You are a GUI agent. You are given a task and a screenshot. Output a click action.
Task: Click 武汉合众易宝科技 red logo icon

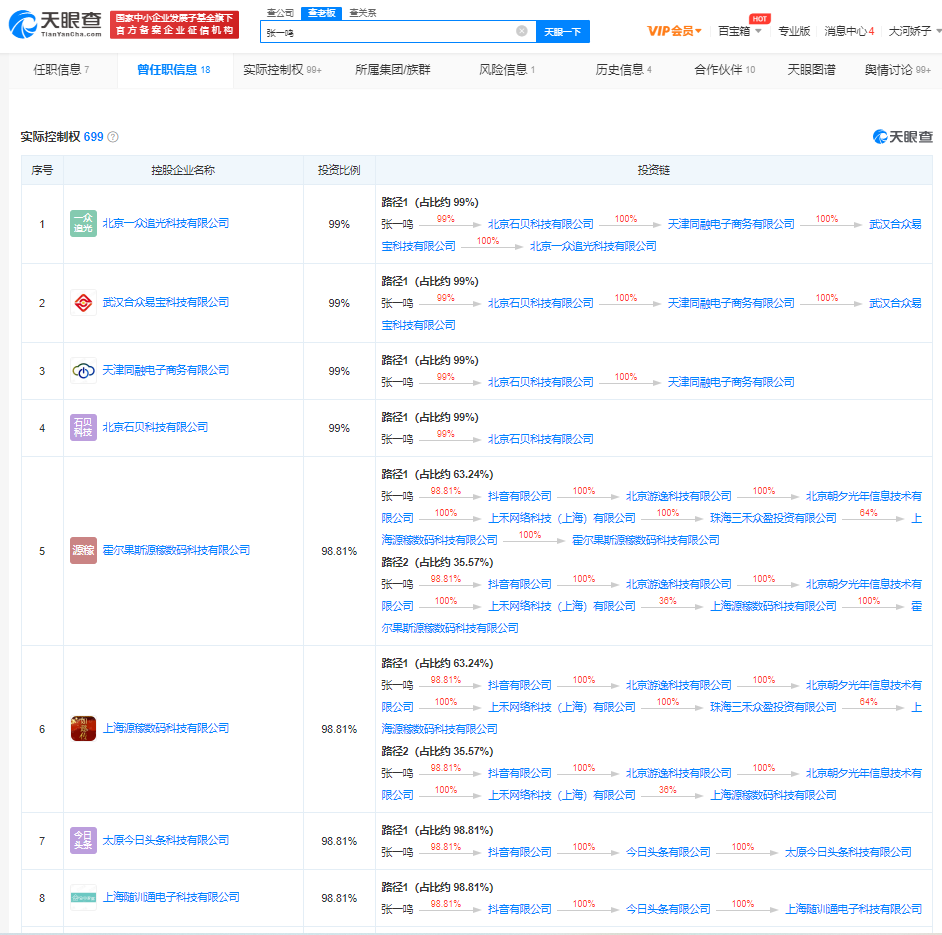point(84,303)
